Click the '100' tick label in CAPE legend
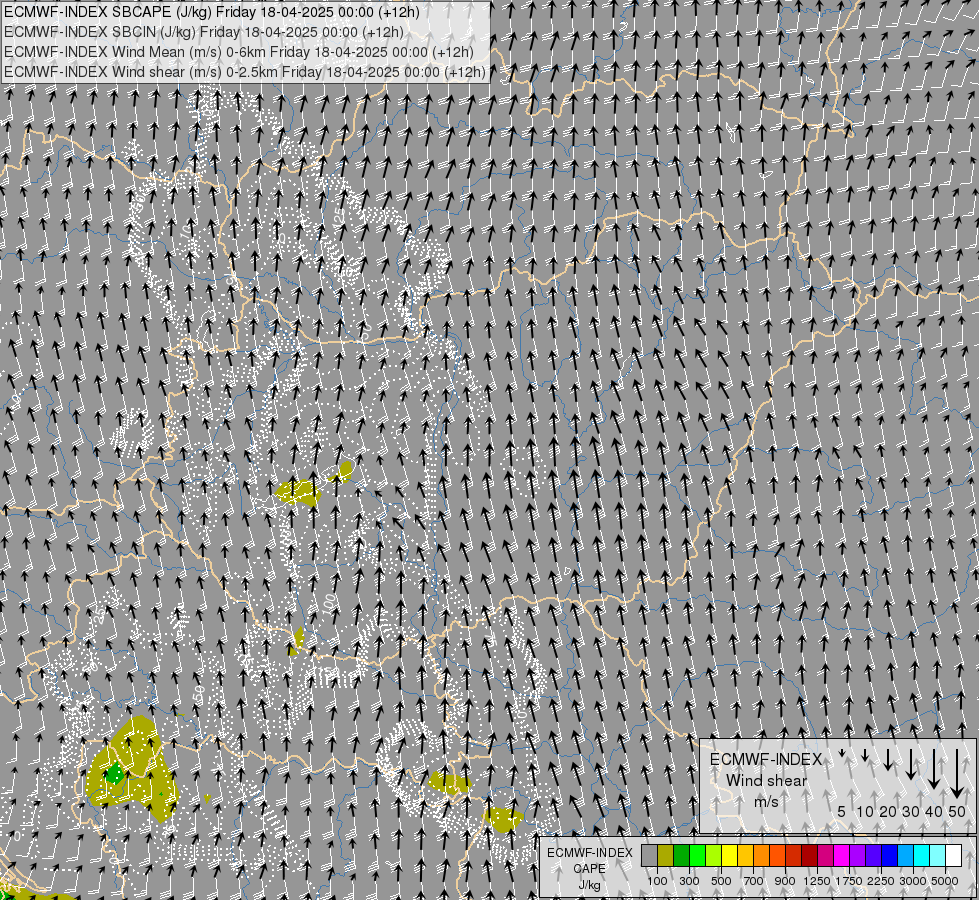979x900 pixels. pos(657,881)
